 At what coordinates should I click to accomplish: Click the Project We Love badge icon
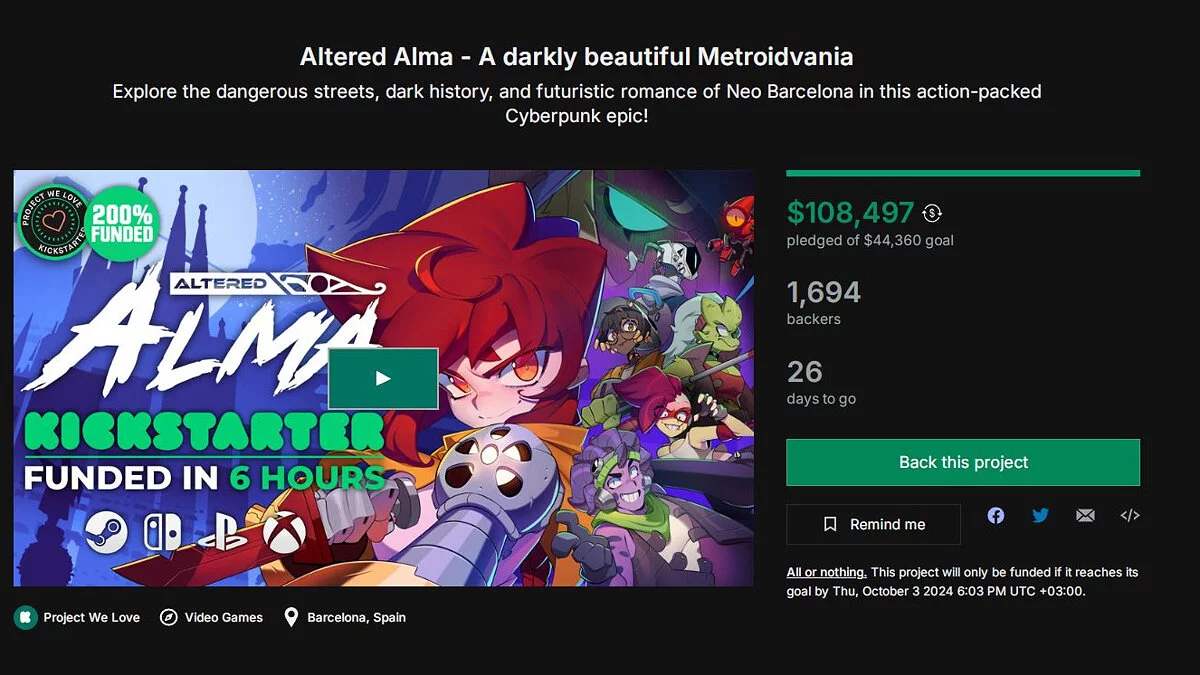(24, 617)
